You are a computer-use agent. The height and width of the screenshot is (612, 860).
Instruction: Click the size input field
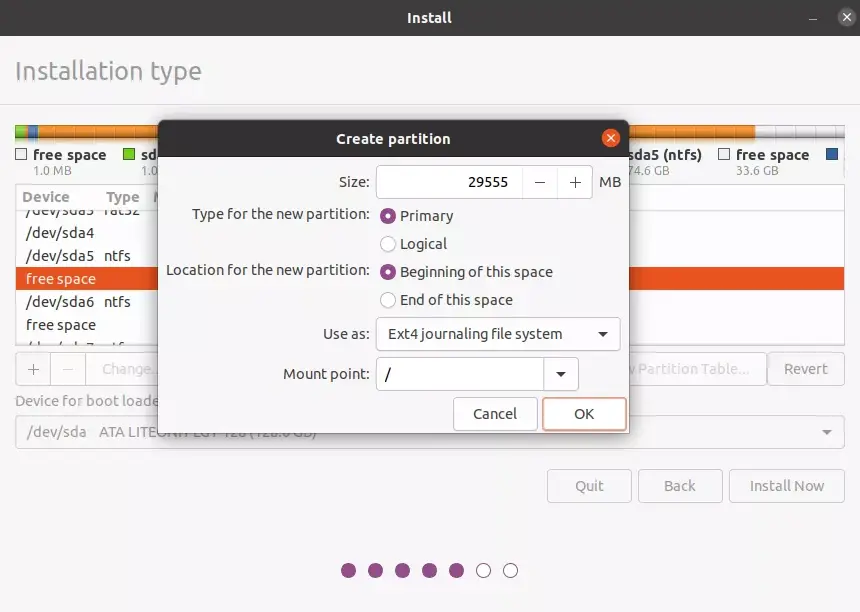point(450,182)
